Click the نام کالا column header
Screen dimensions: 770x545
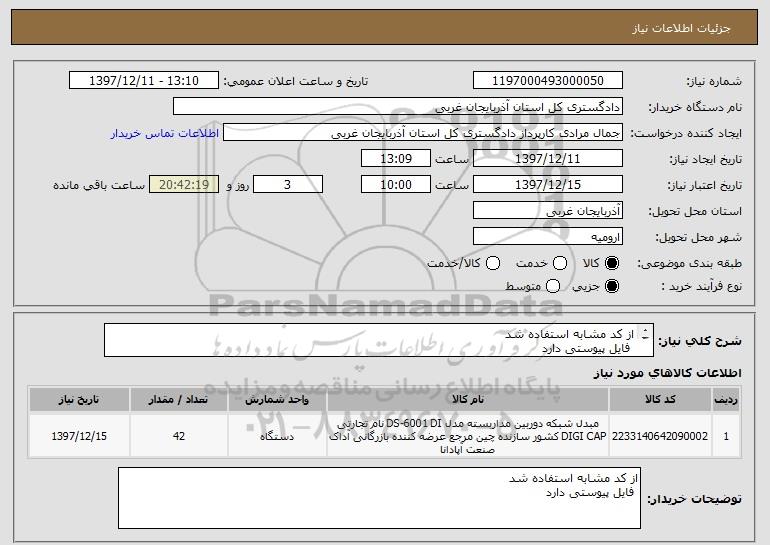pos(468,400)
